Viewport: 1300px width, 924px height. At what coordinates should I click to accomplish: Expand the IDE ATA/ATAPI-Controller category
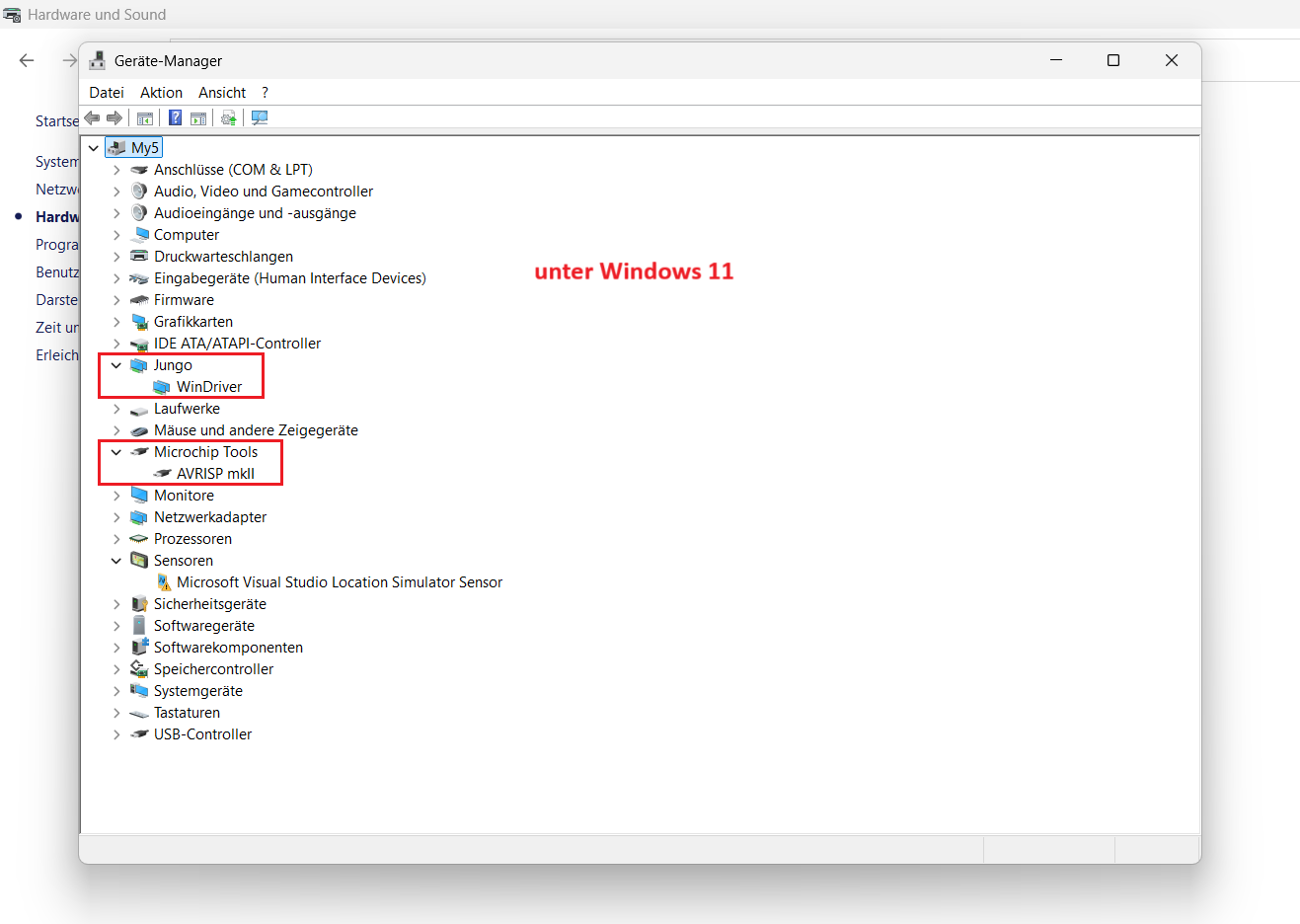(x=116, y=344)
